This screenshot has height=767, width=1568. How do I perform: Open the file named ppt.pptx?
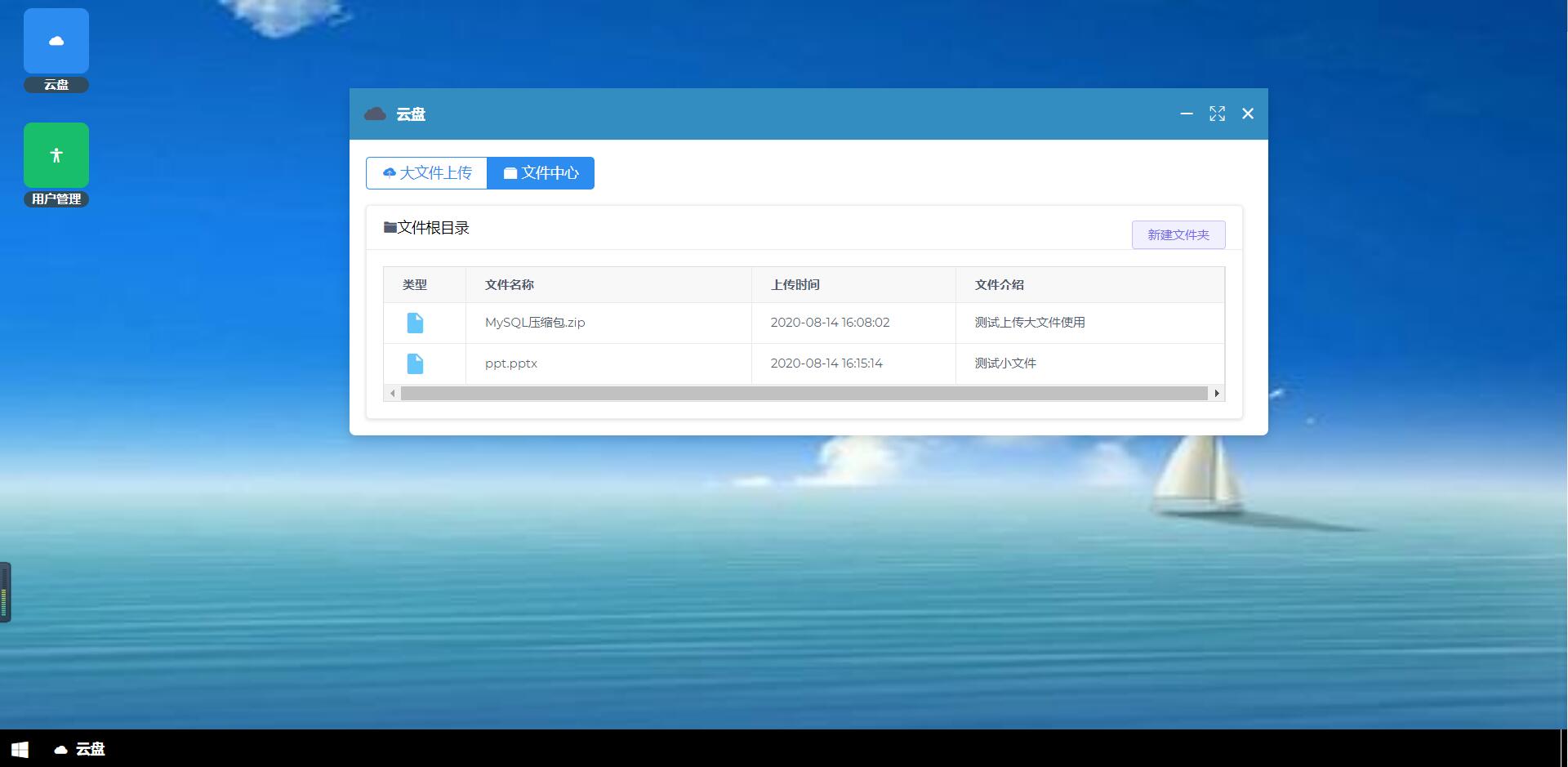point(510,363)
